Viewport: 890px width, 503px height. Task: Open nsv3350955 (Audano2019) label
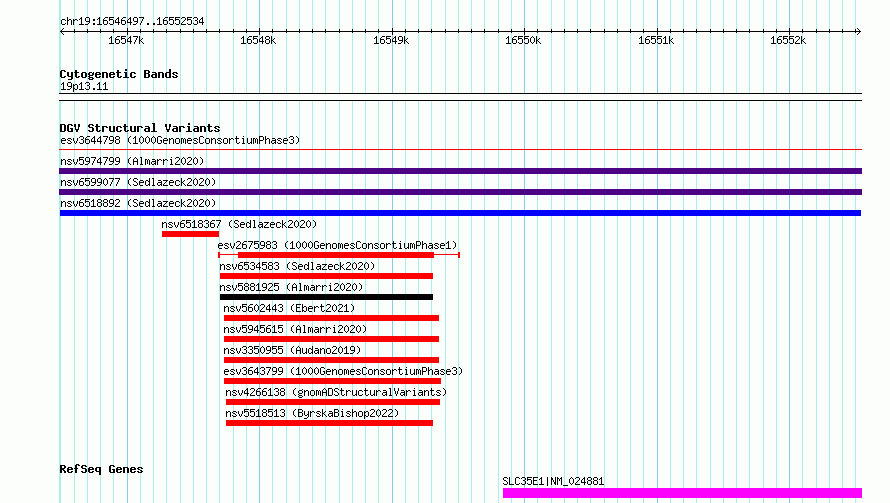(292, 350)
